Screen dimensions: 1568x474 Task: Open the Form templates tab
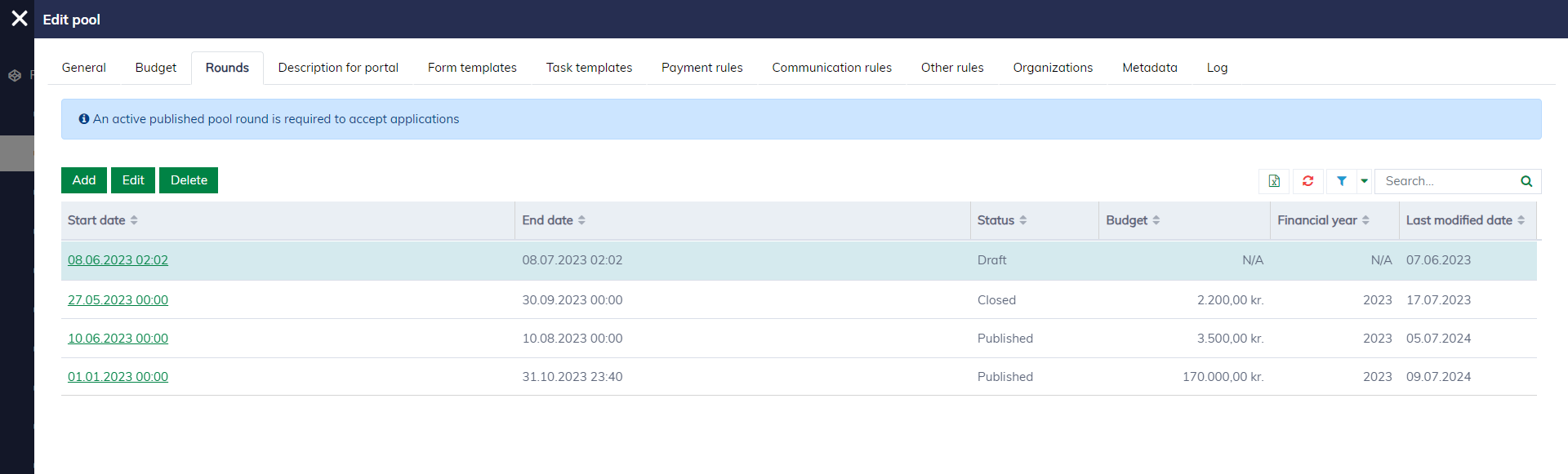click(472, 68)
